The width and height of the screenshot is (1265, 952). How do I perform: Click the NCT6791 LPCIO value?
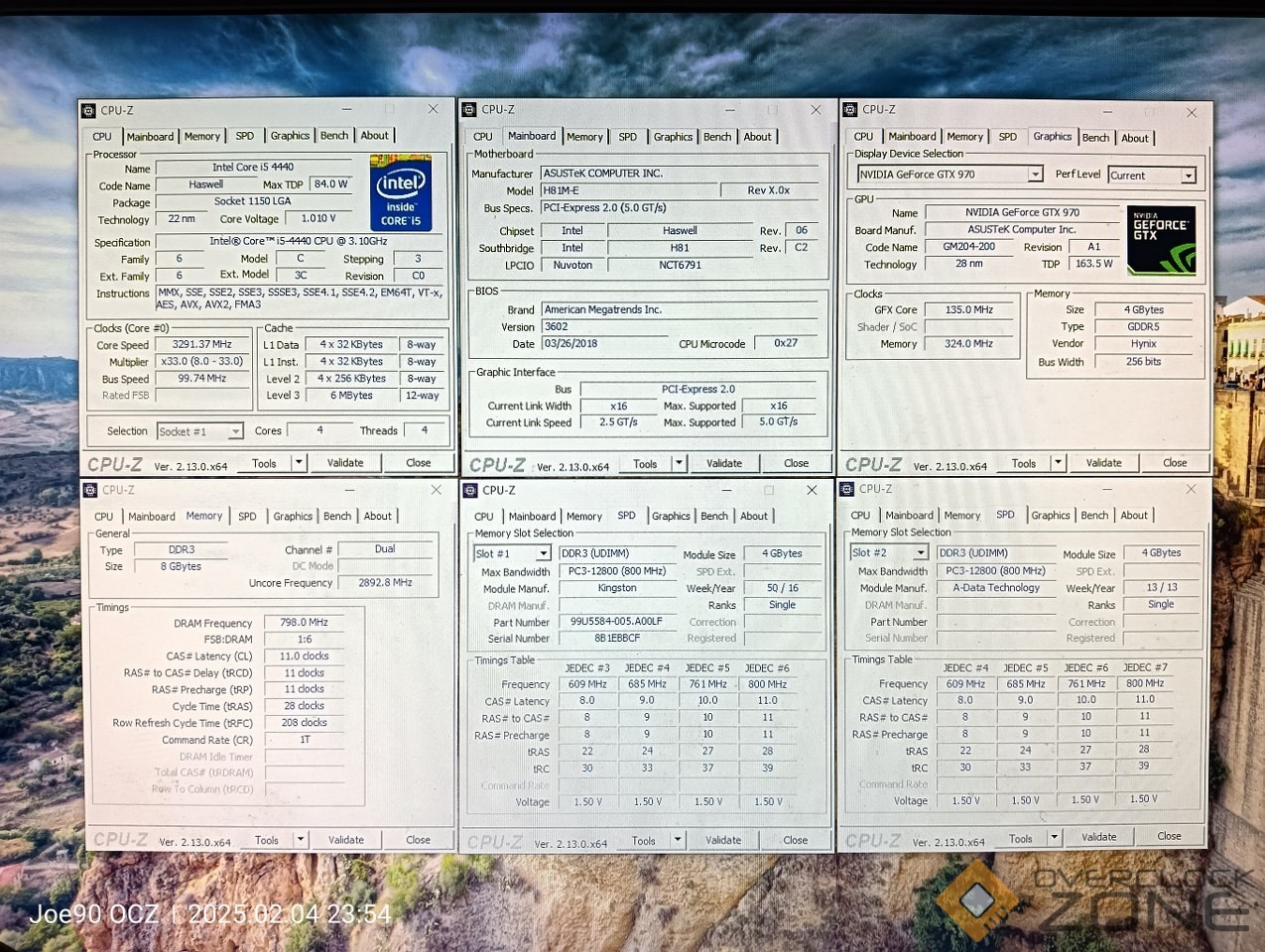681,265
